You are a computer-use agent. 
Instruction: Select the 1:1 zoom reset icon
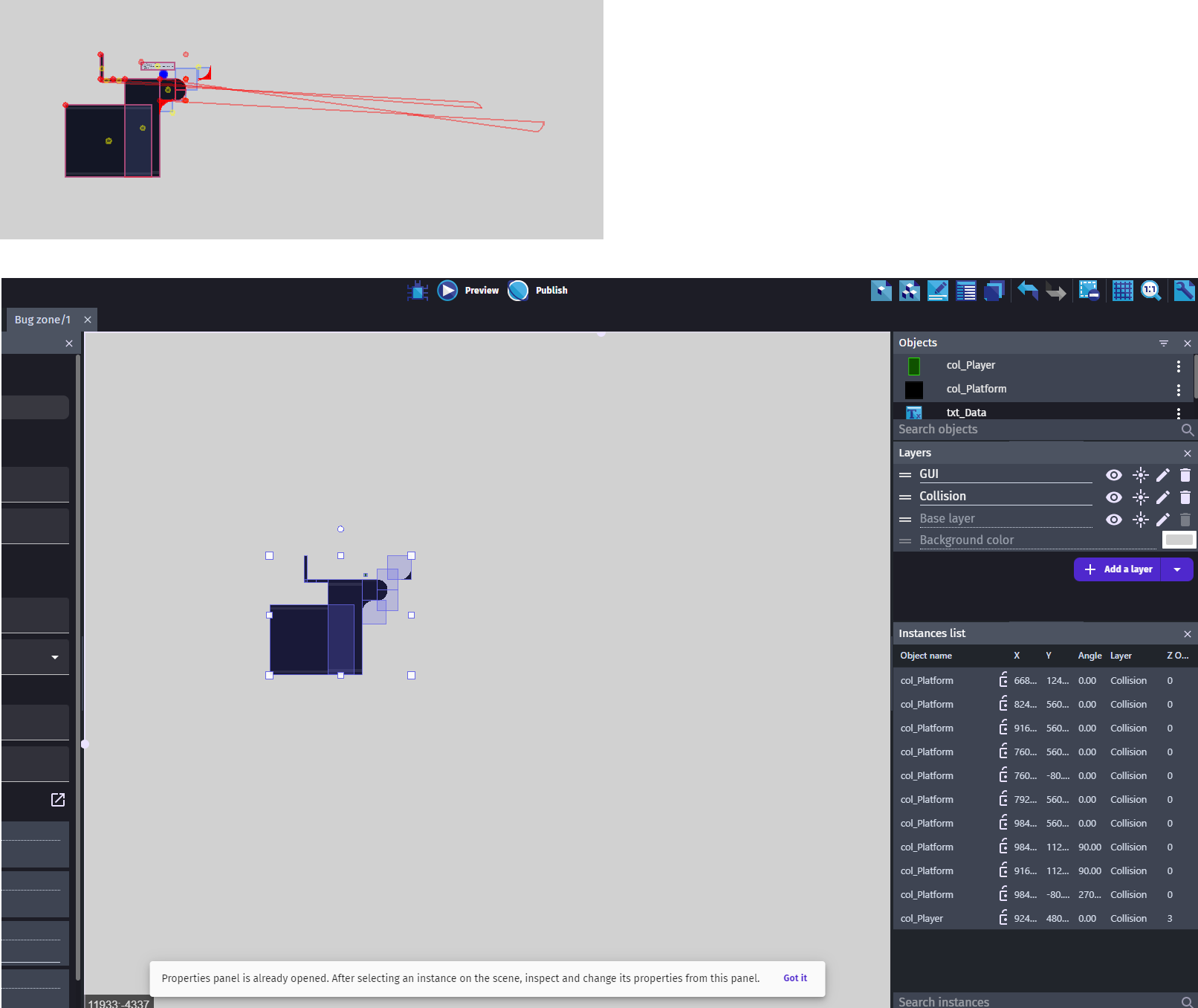coord(1151,291)
